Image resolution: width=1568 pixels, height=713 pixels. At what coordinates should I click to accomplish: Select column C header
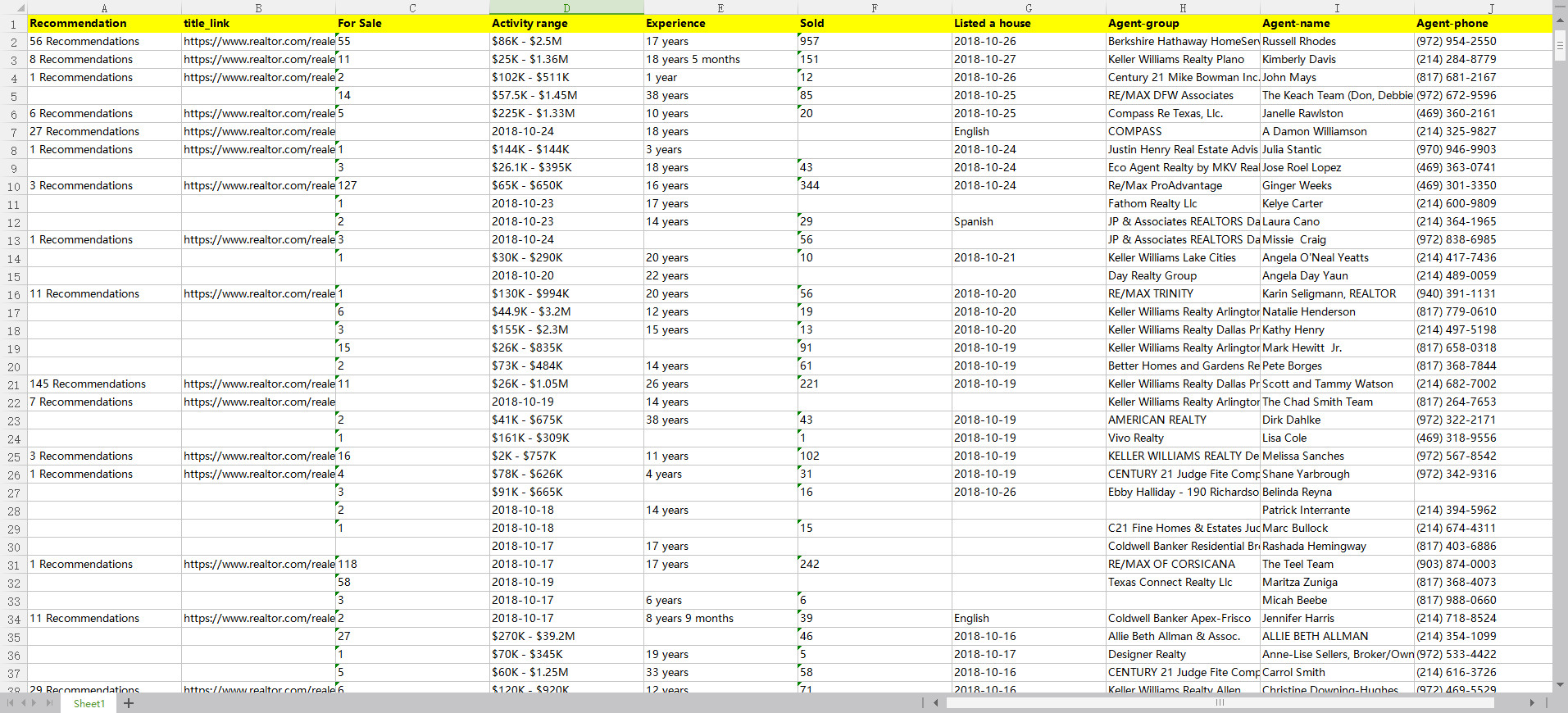[412, 7]
